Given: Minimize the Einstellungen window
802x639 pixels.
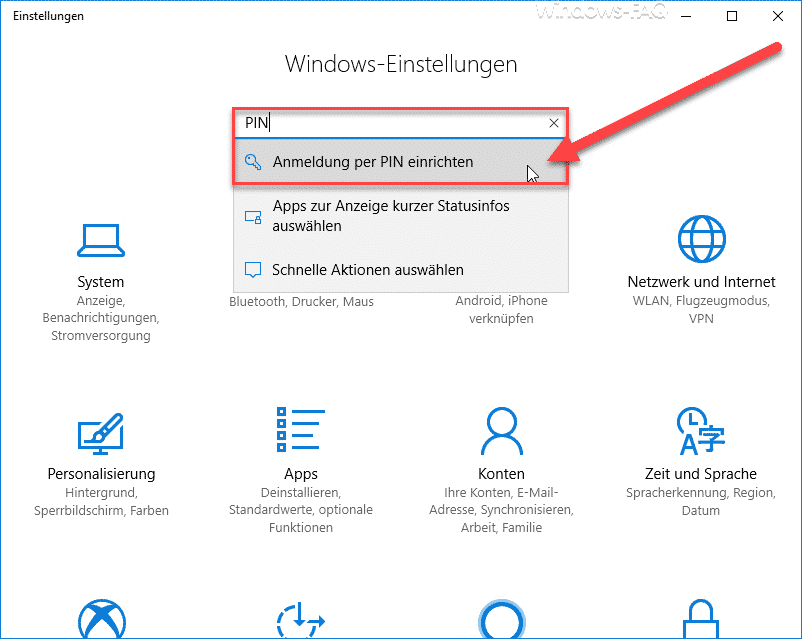Looking at the screenshot, I should pos(686,16).
